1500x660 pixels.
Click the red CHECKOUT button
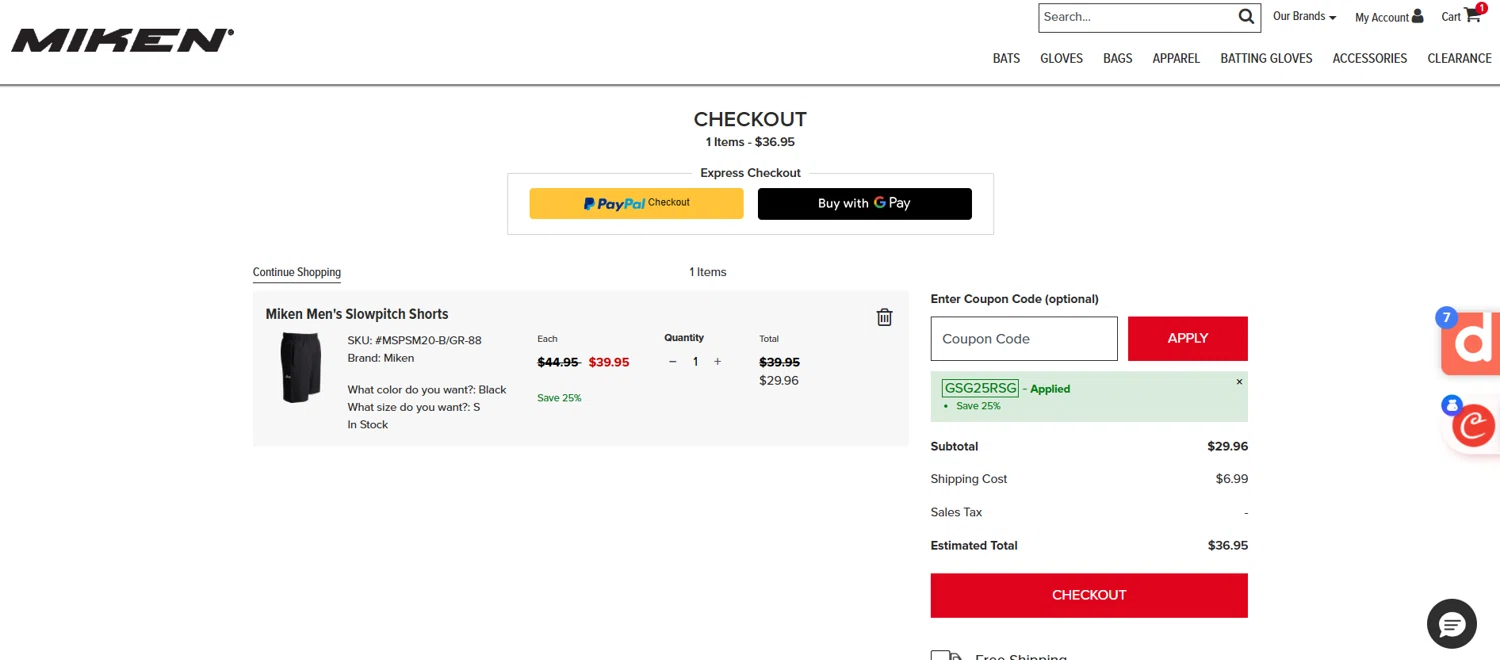click(1089, 595)
